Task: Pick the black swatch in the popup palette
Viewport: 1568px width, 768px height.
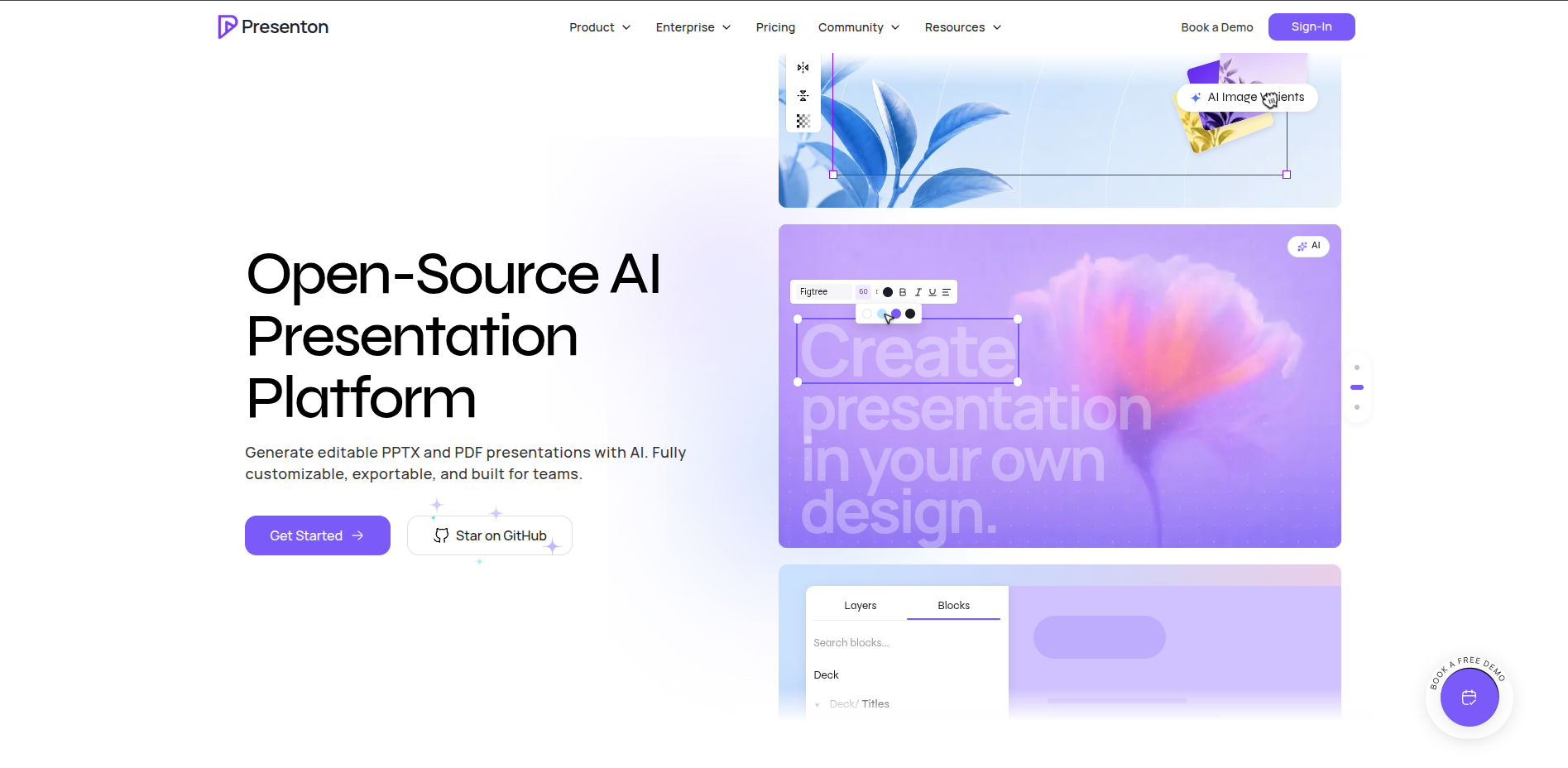Action: (x=910, y=314)
